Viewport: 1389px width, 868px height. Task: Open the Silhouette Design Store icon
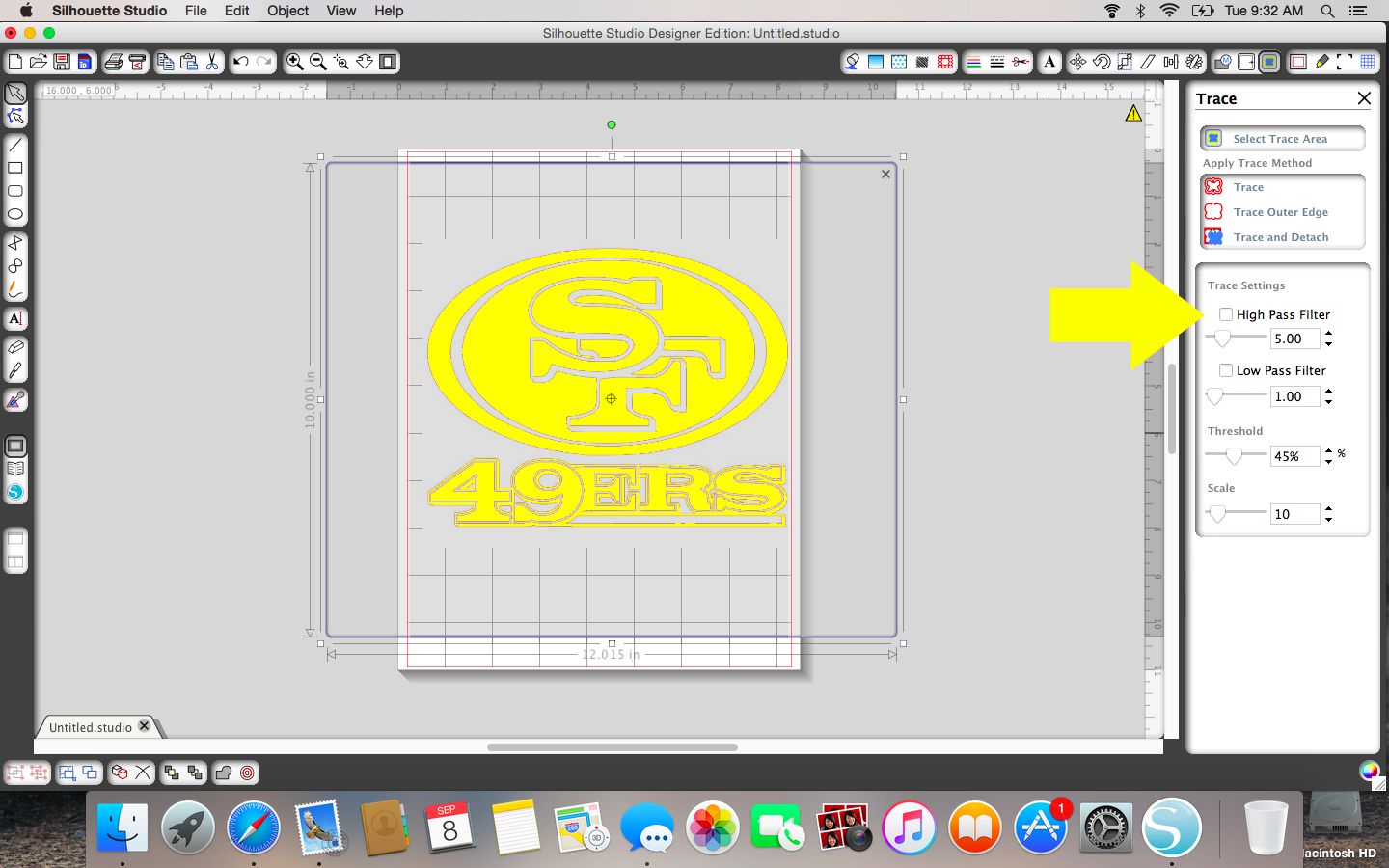click(x=15, y=492)
